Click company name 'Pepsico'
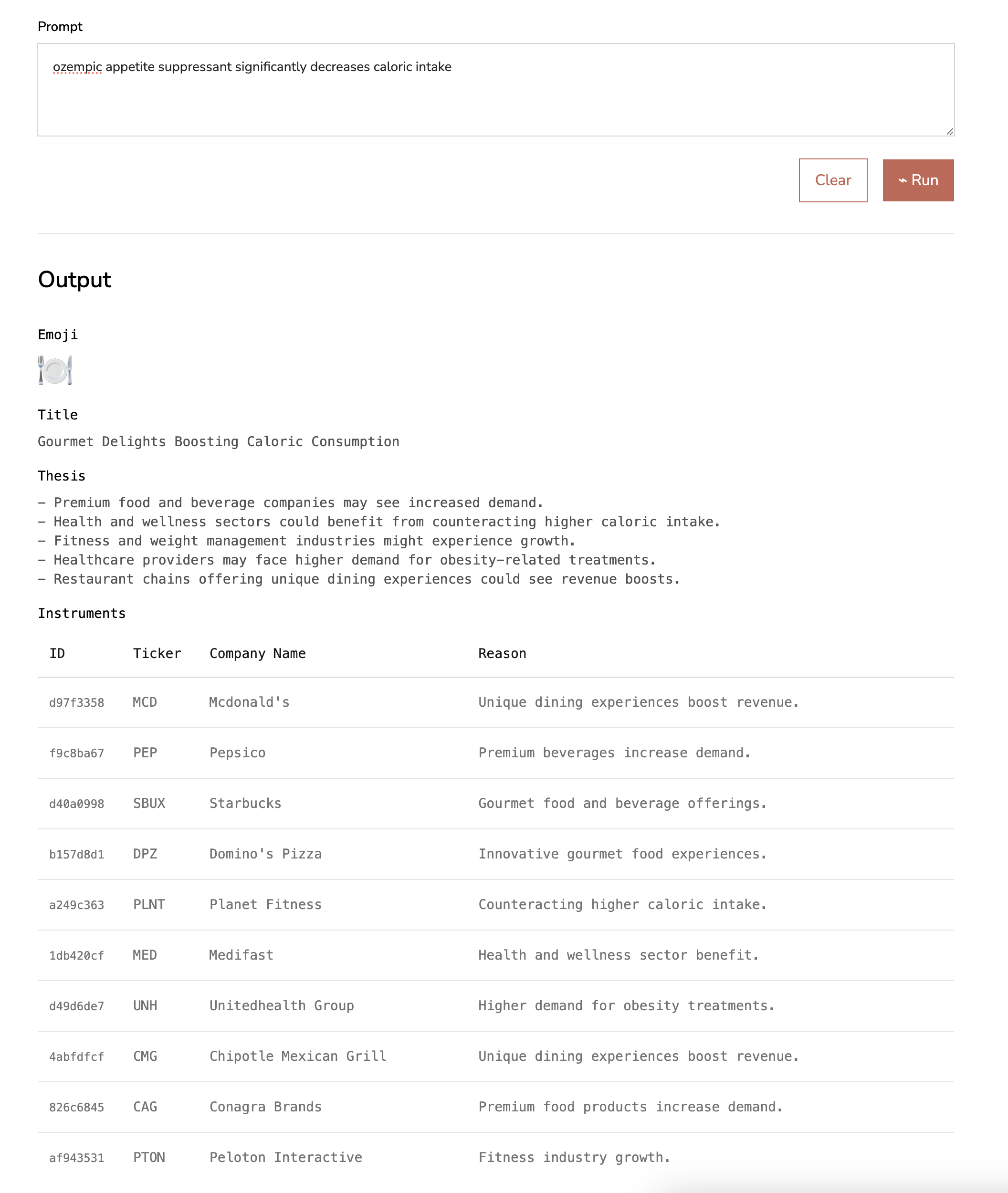1008x1193 pixels. click(x=237, y=753)
